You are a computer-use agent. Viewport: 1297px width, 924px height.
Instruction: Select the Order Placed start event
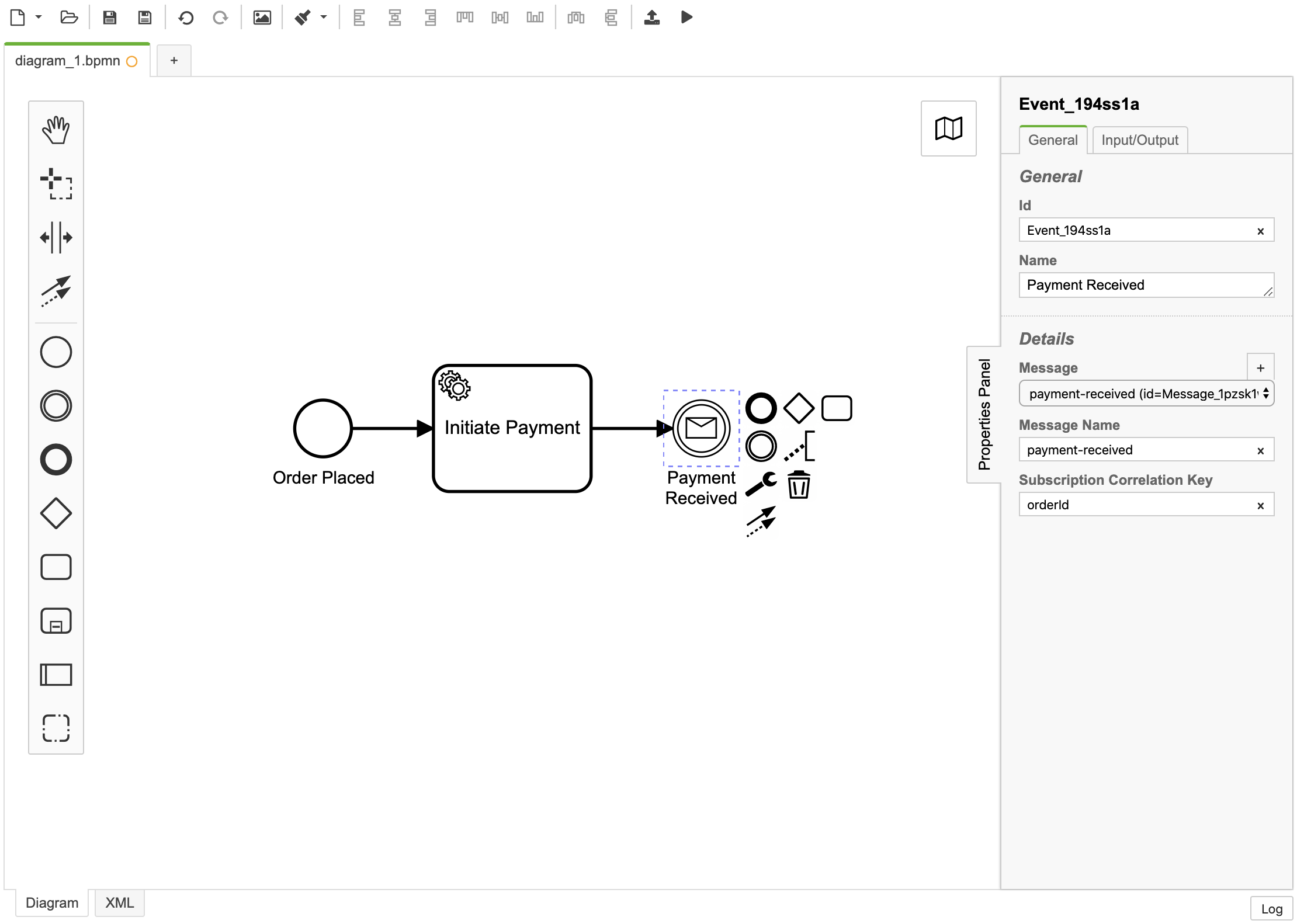pyautogui.click(x=323, y=428)
